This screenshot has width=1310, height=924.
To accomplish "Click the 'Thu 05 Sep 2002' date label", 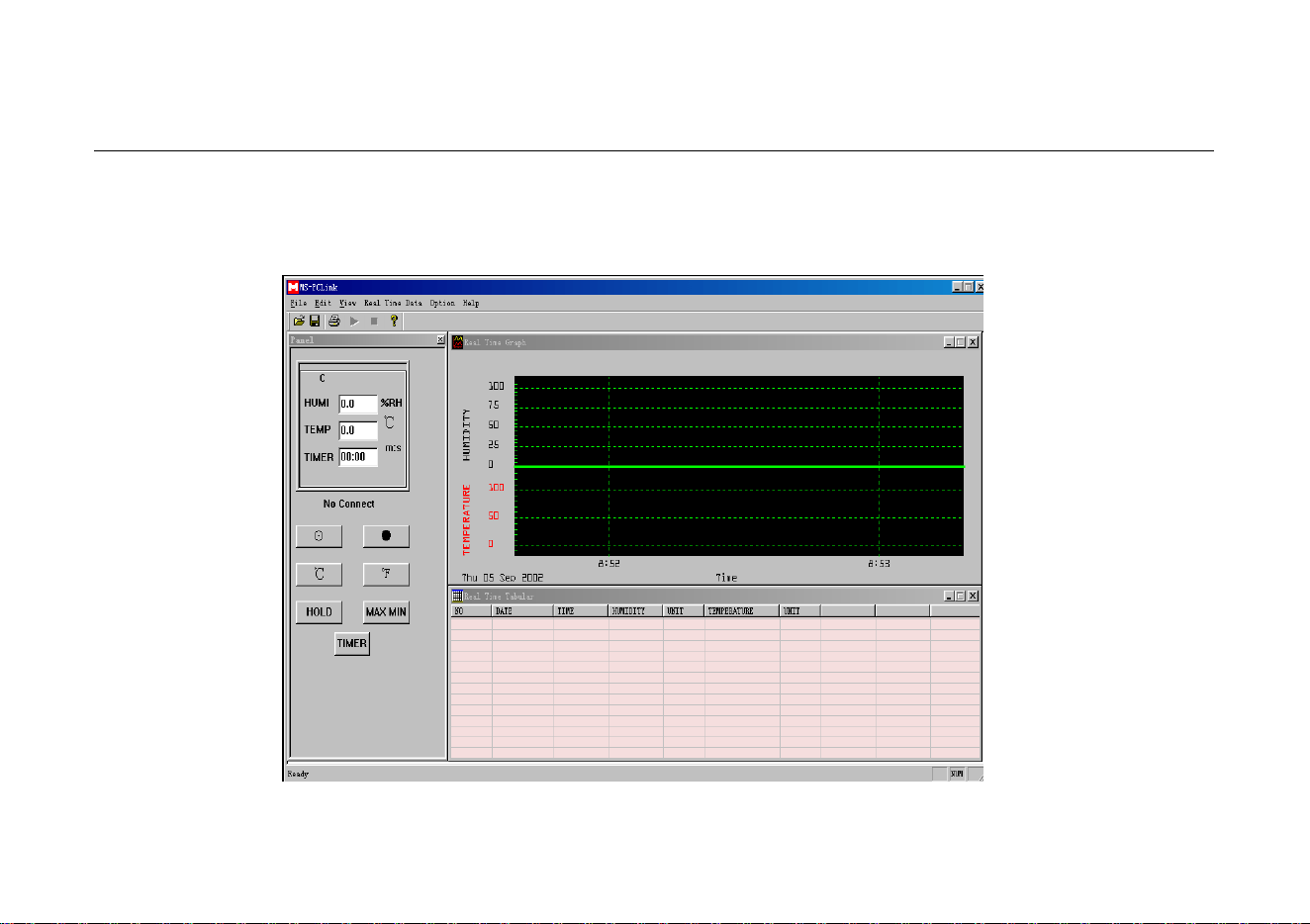I will pyautogui.click(x=503, y=578).
